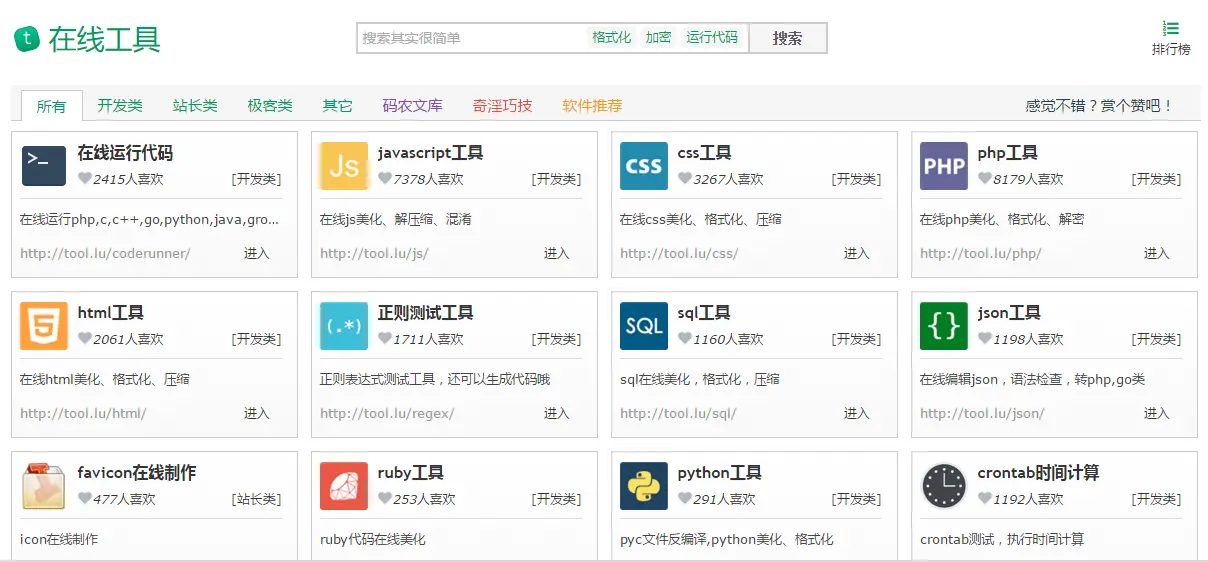Like the javascript工具 via heart icon
The image size is (1208, 562).
[385, 179]
